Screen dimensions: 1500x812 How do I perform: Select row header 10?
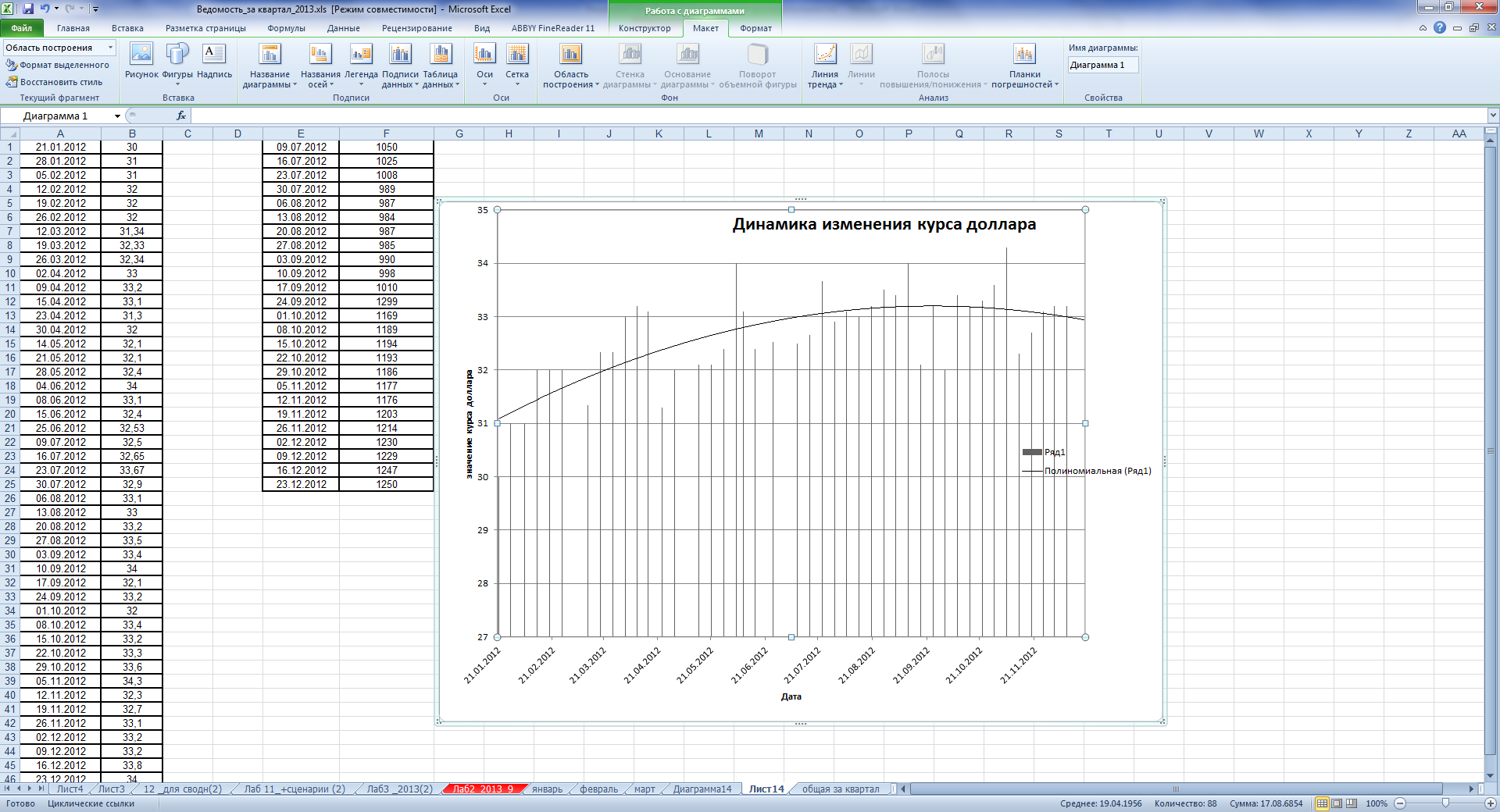(x=10, y=273)
